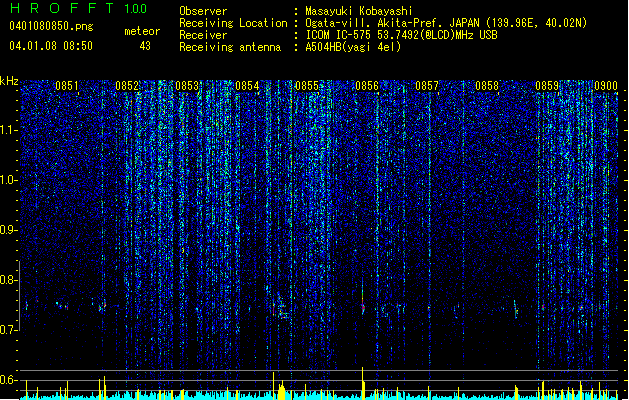Click the 0854 time marker
Image resolution: width=629 pixels, height=400 pixels.
[247, 86]
